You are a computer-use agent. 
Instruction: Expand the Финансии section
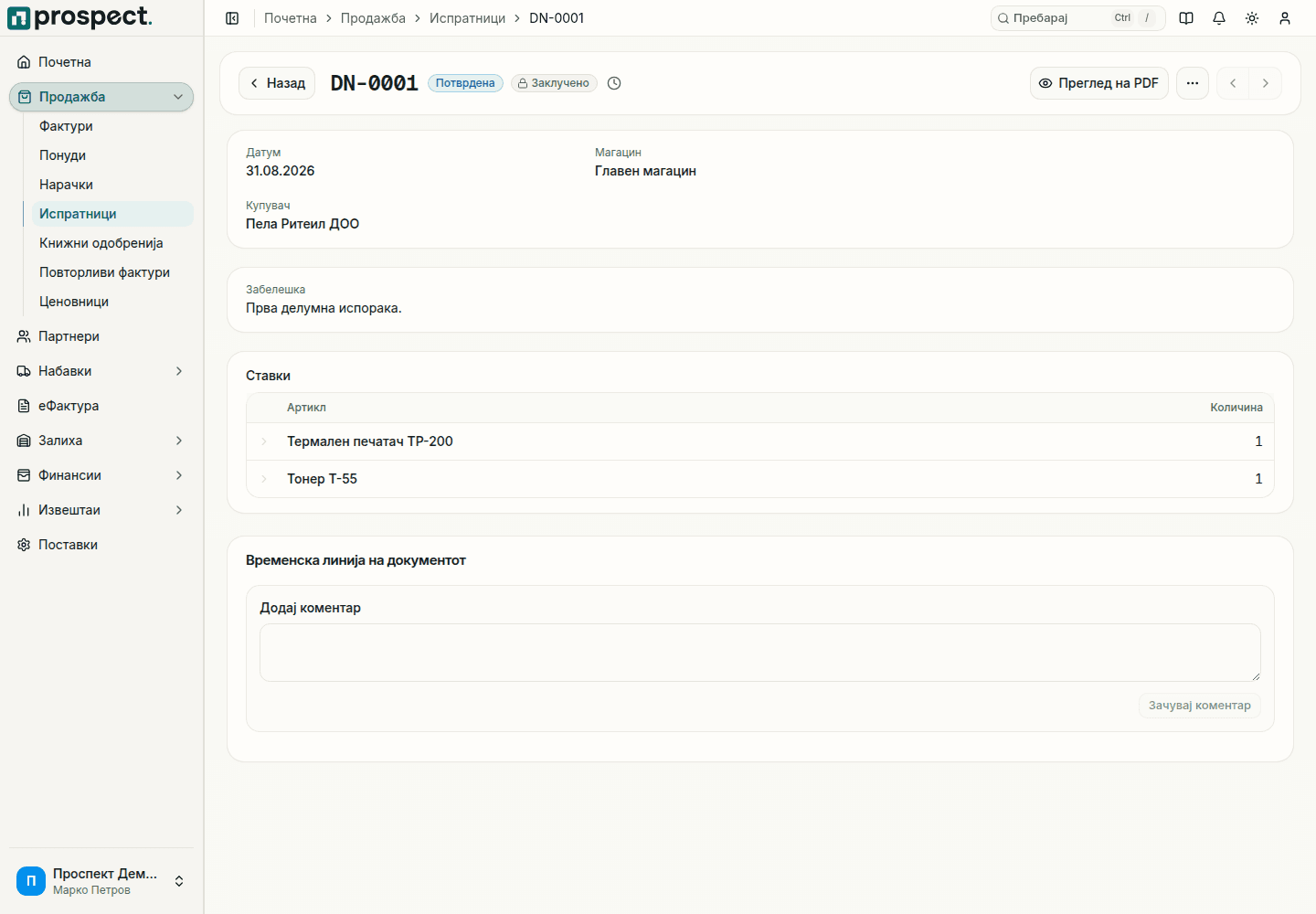tap(101, 475)
